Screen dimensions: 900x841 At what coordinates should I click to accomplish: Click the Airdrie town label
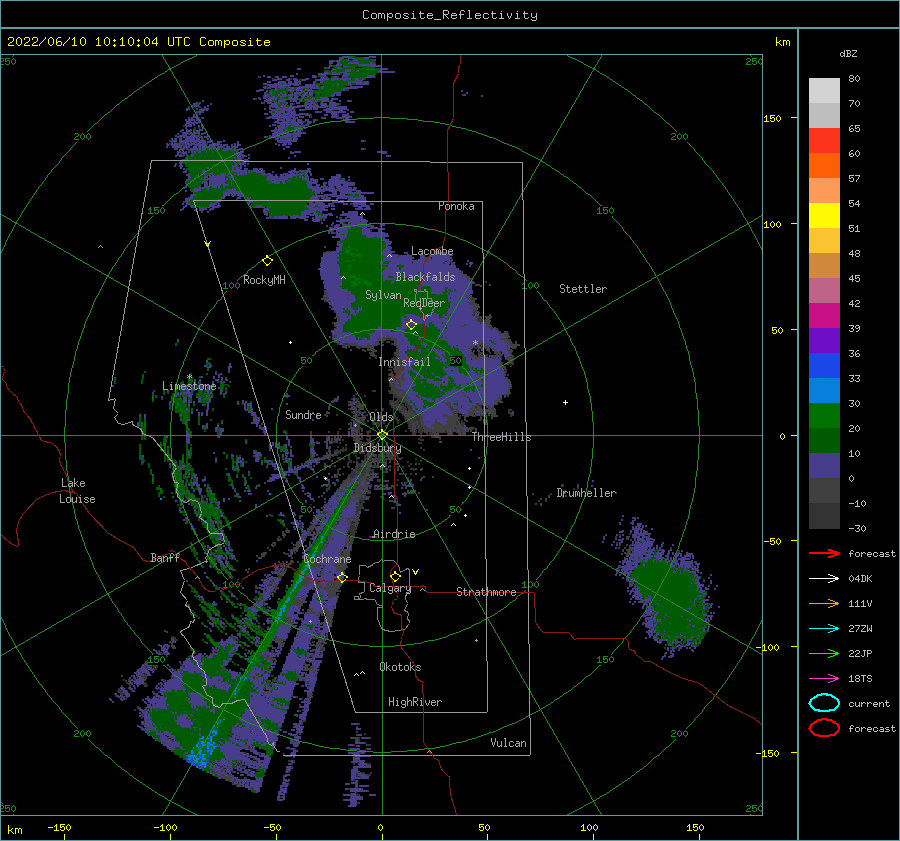pos(394,534)
